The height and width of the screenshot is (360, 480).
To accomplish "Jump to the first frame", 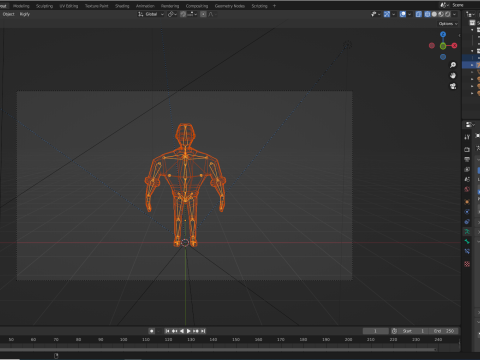I will (168, 331).
